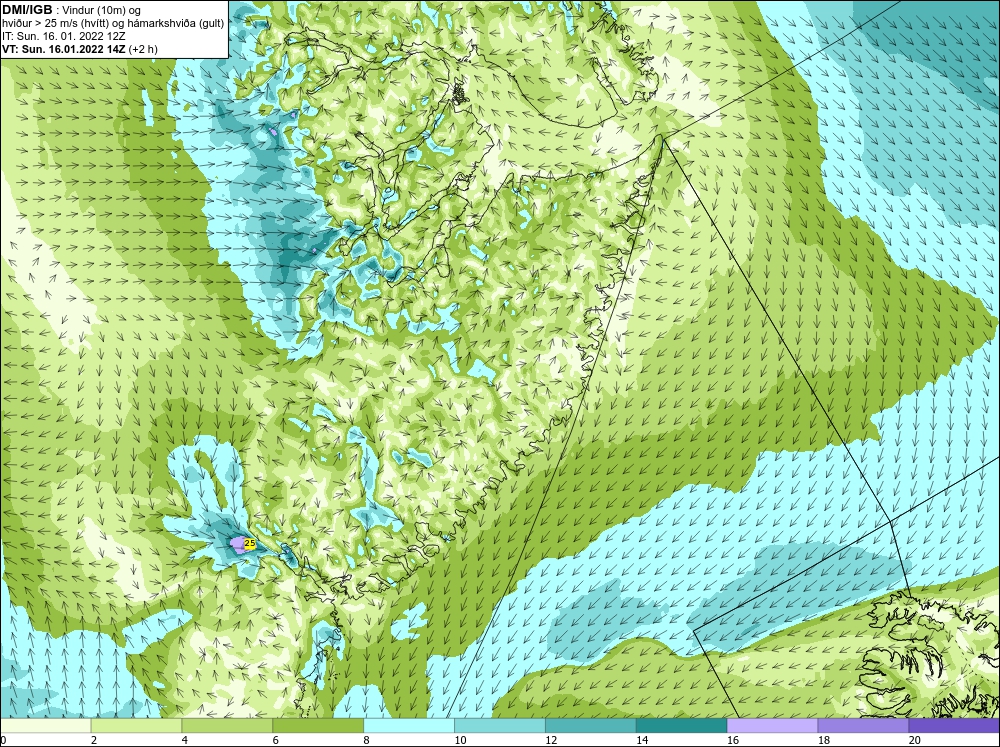1000x747 pixels.
Task: Select the 14–16 m/s dark teal swatch
Action: tap(682, 726)
